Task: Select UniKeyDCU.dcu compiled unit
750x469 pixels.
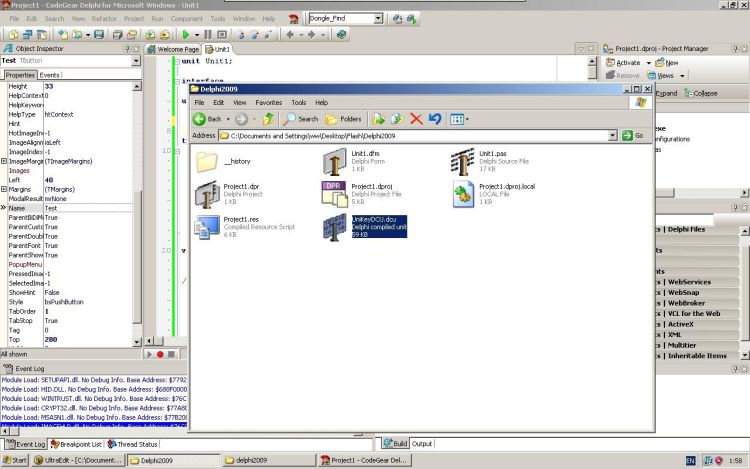Action: click(x=365, y=227)
